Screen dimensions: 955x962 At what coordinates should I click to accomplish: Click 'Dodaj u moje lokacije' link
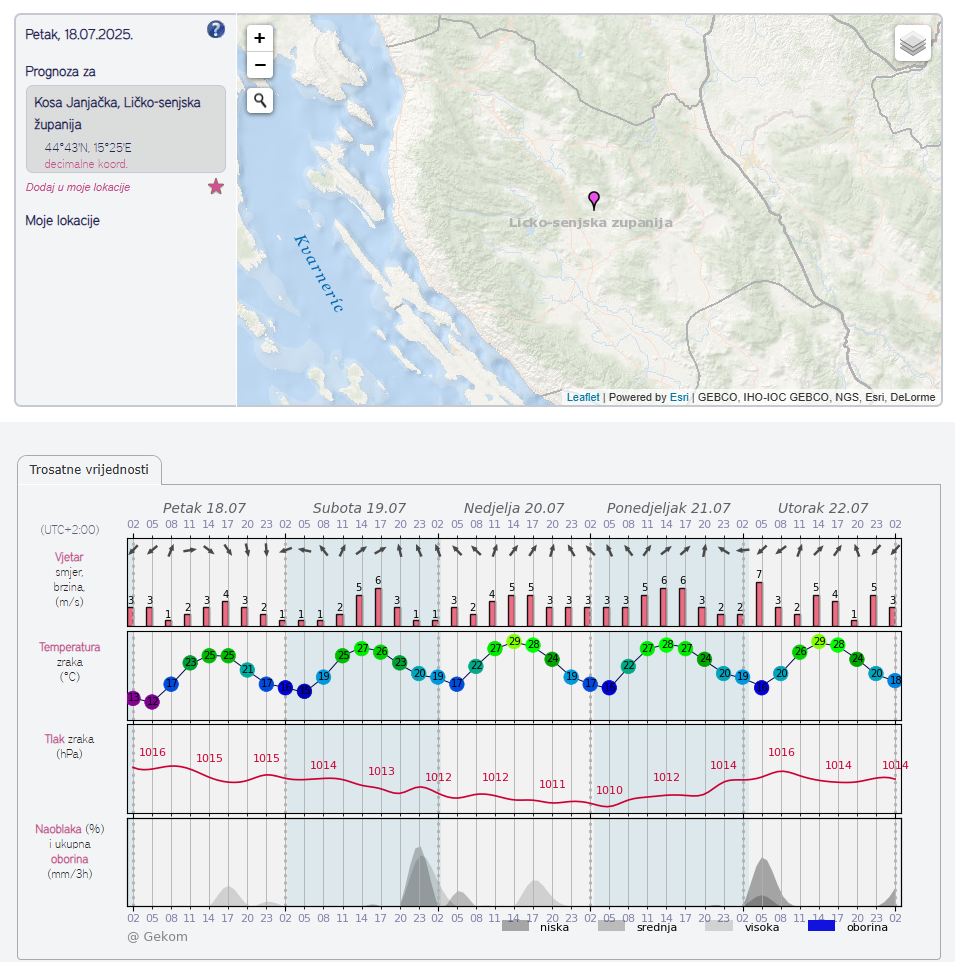pos(78,187)
